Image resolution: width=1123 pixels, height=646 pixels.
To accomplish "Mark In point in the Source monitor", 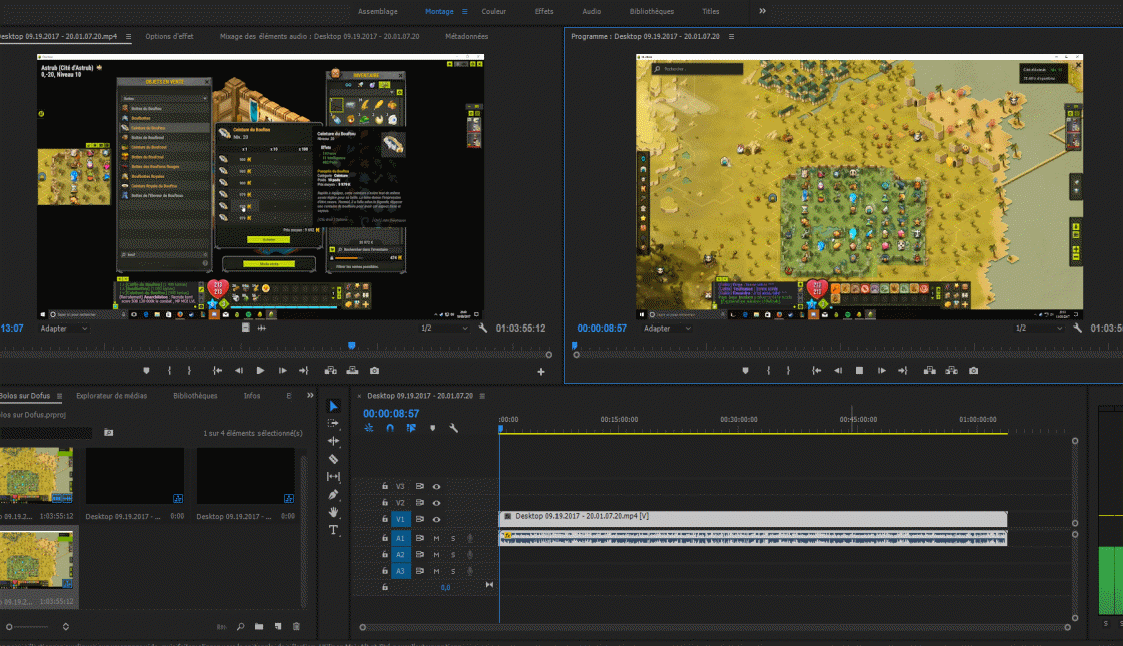I will coord(170,370).
